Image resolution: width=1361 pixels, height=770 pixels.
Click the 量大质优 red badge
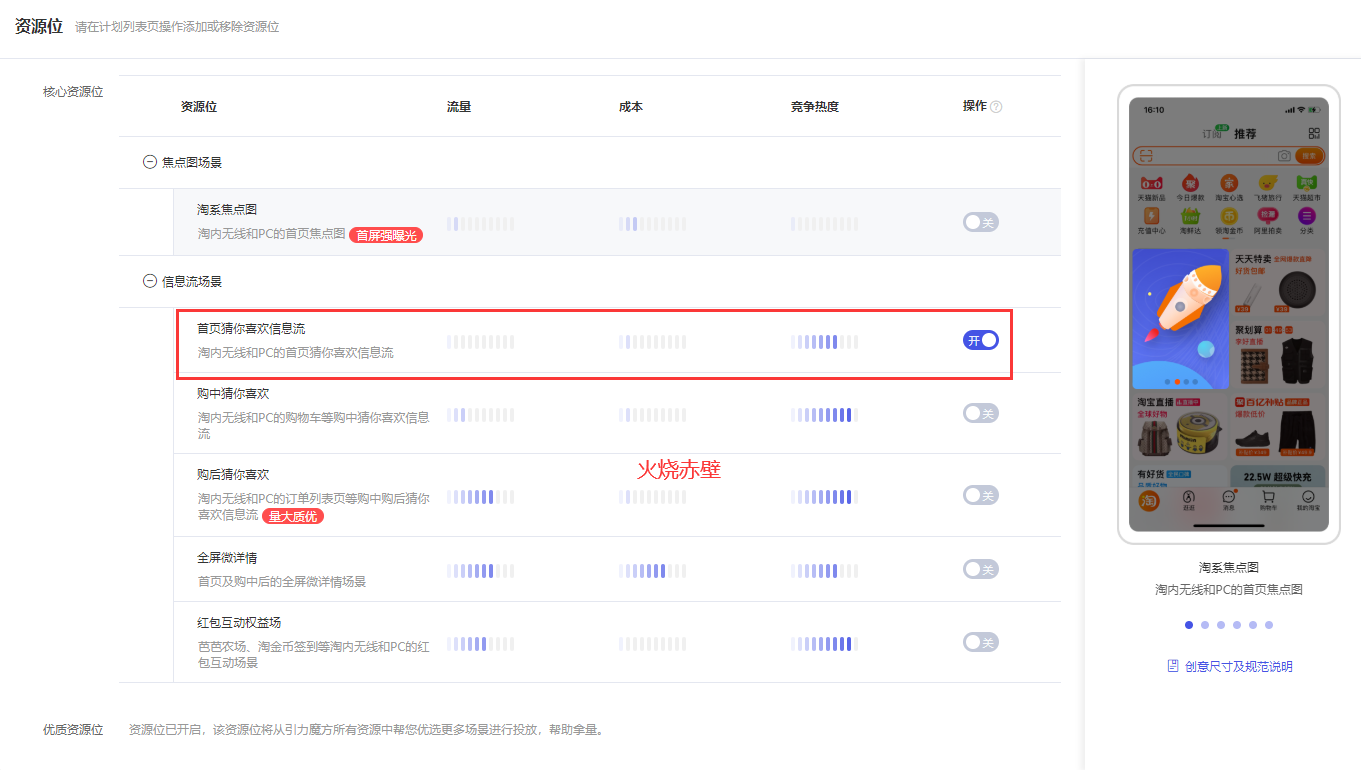[x=294, y=516]
